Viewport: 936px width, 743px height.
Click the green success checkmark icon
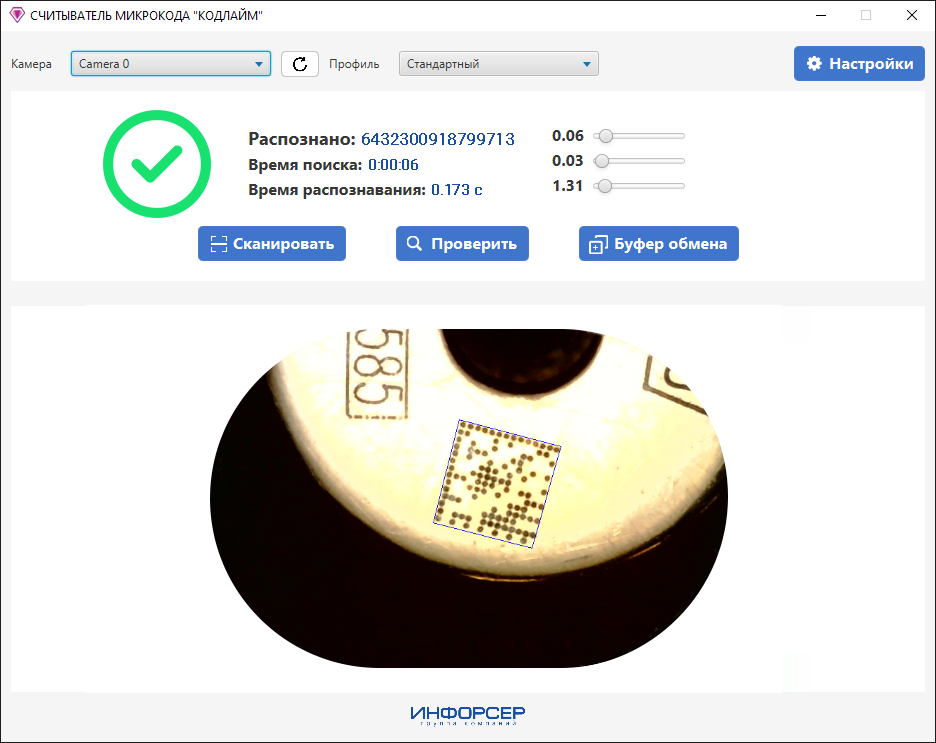tap(157, 164)
